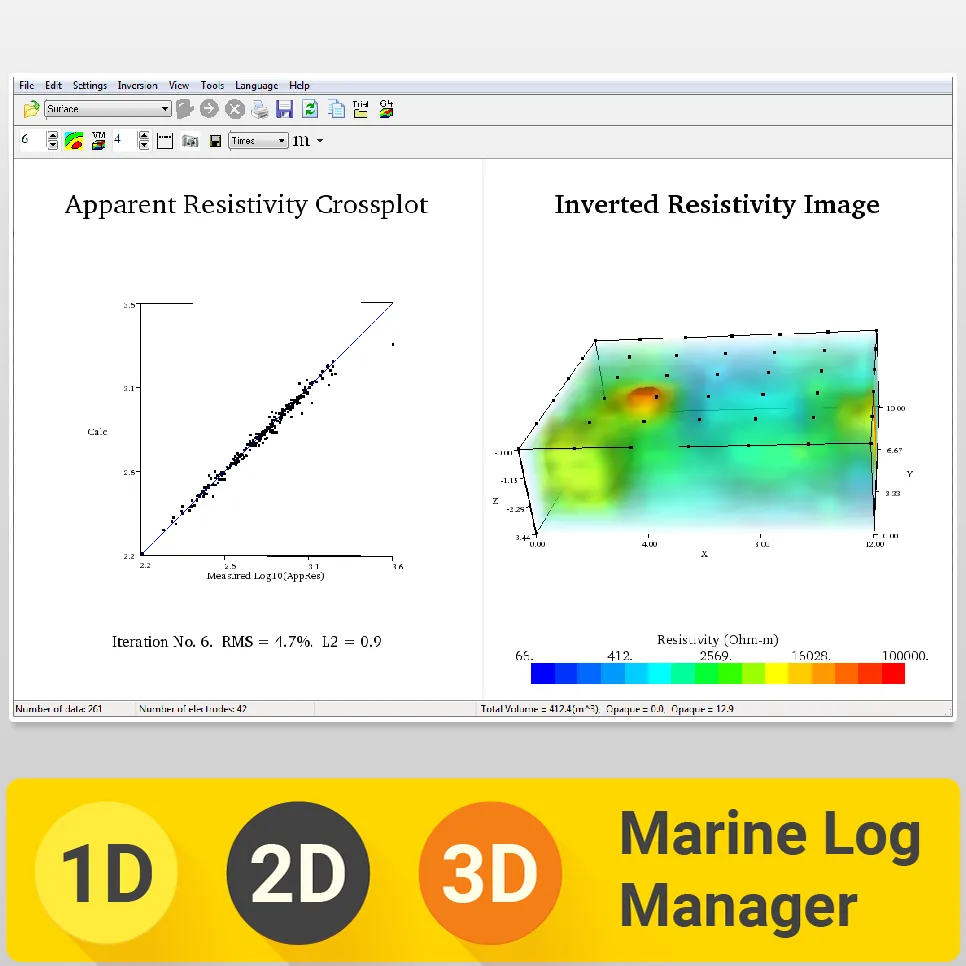Screen dimensions: 966x966
Task: Open the Surface dropdown list
Action: (163, 108)
